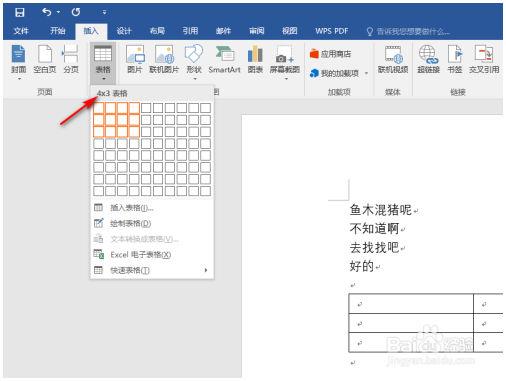Click the document text 鱼木混猪呢
The image size is (506, 381).
pyautogui.click(x=381, y=210)
